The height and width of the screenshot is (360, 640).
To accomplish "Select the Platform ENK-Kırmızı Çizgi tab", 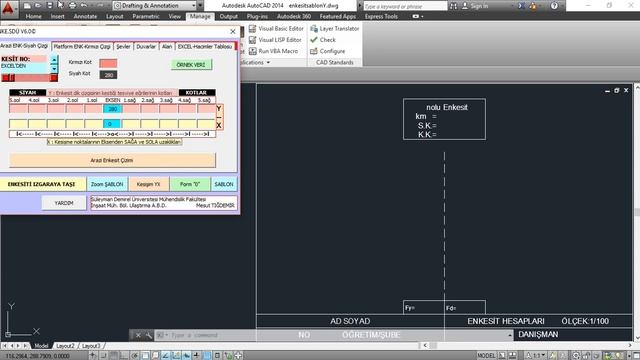I will [x=82, y=47].
